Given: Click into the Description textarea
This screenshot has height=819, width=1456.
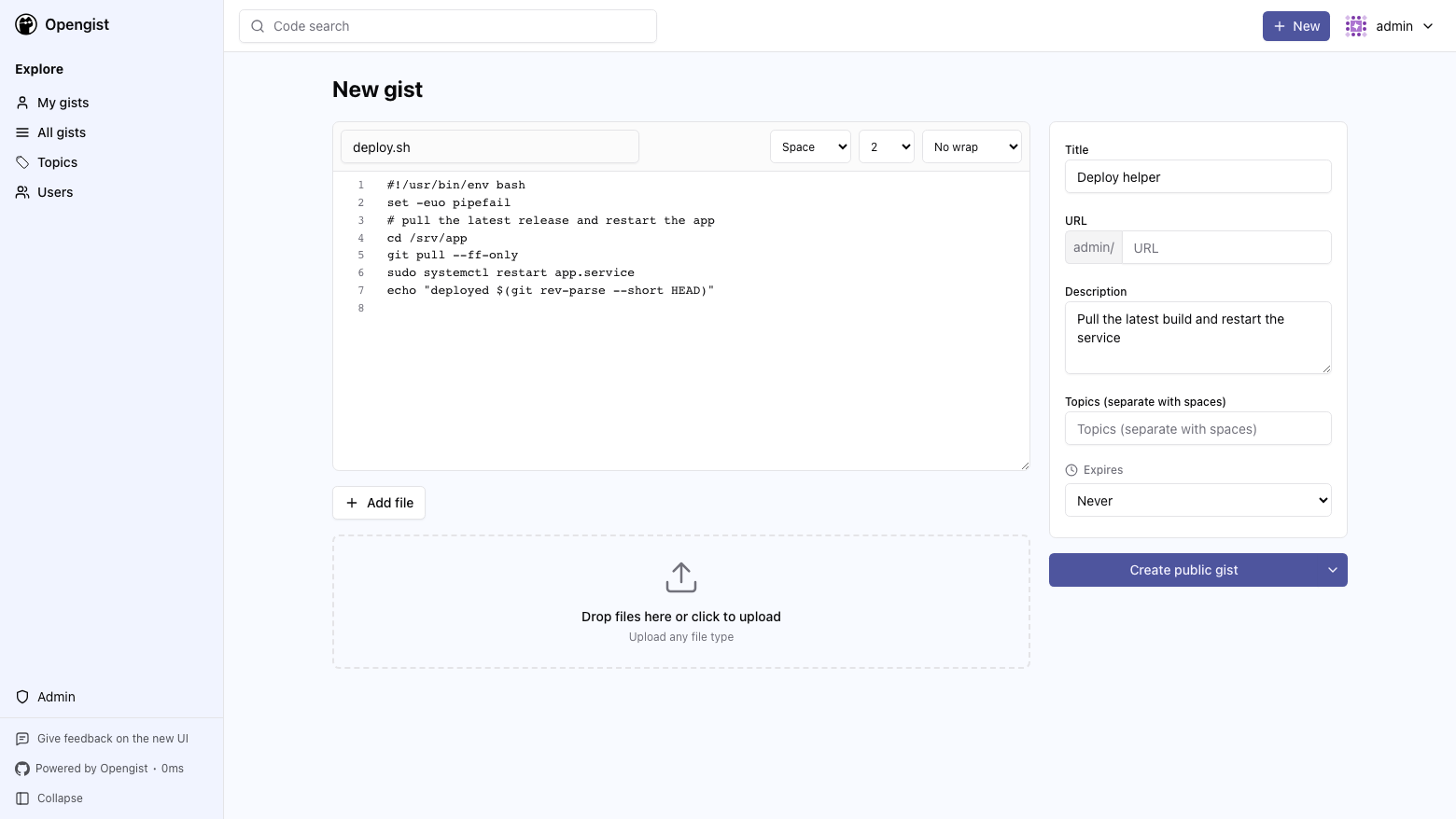Looking at the screenshot, I should 1198,338.
